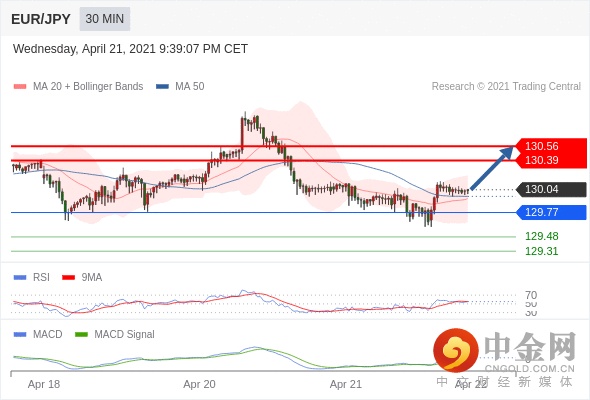The width and height of the screenshot is (590, 400).
Task: Click the date 'Wednesday, April 21, 2021 9:39:07 PM CET'
Action: [130, 49]
